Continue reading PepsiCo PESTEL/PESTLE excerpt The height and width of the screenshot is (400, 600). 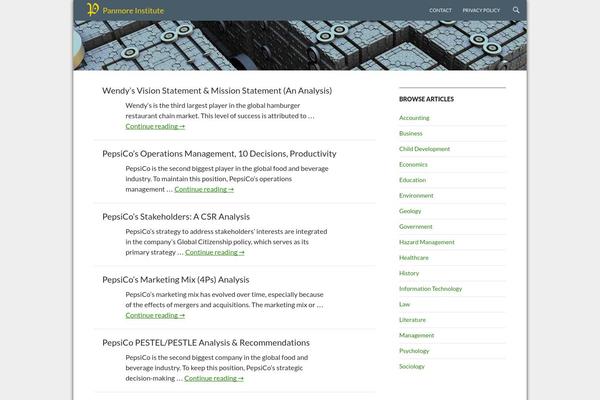pyautogui.click(x=214, y=378)
